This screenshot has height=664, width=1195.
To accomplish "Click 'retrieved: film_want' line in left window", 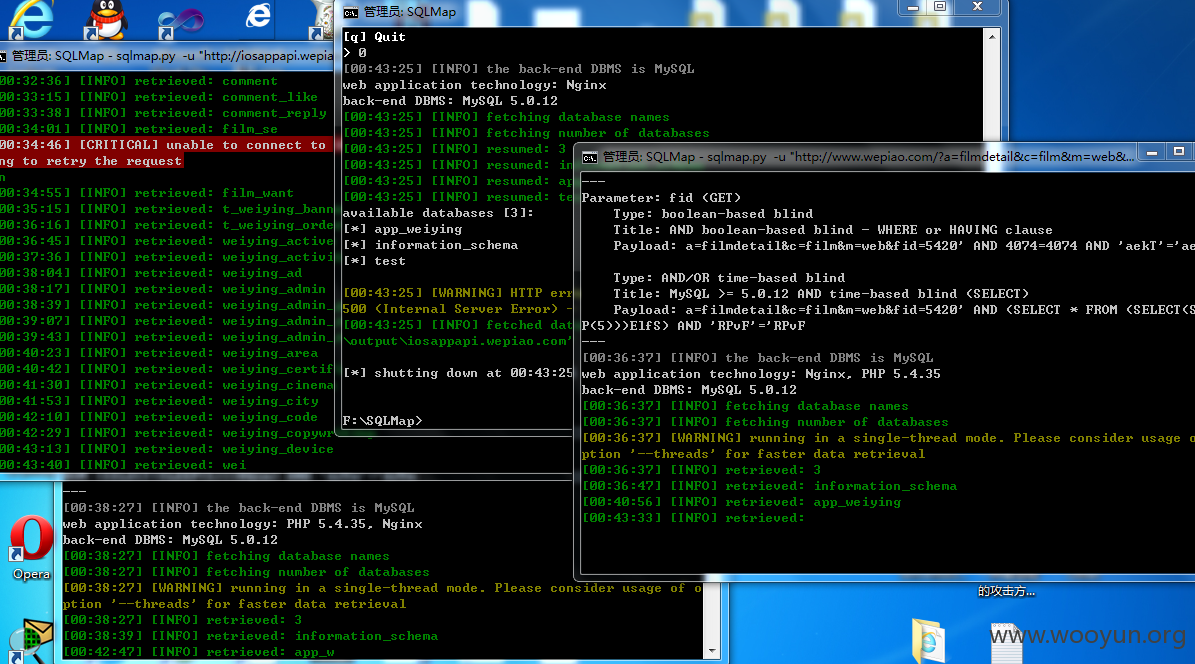I will pos(146,193).
